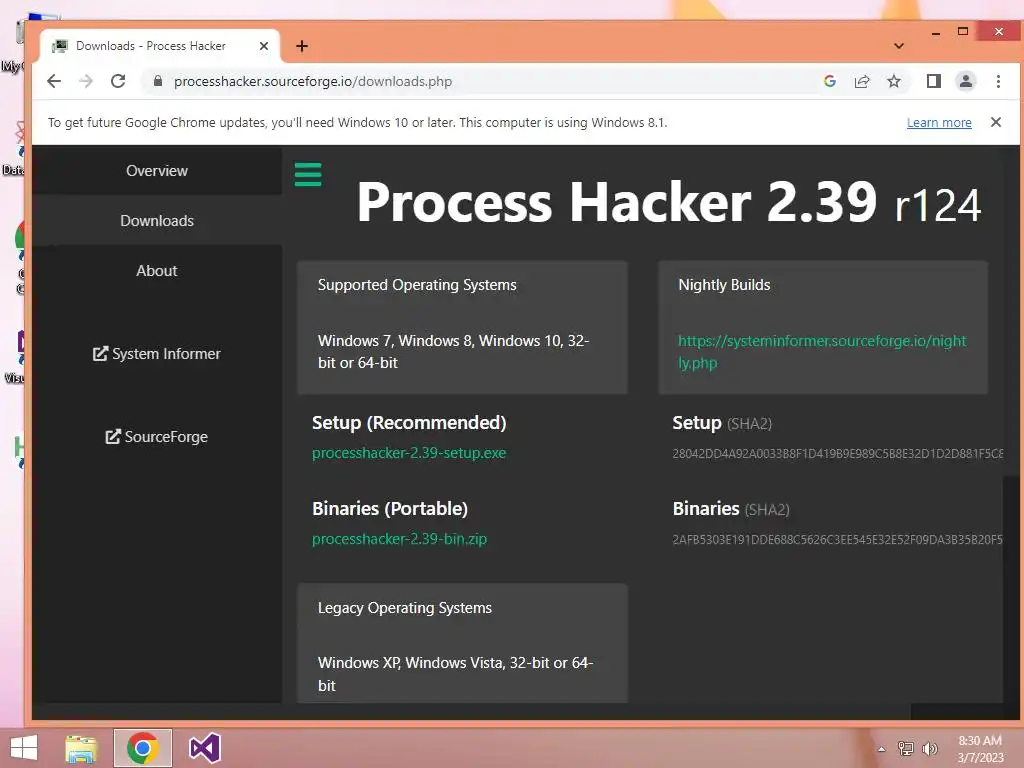The image size is (1024, 768).
Task: Expand the tab search chevron
Action: [x=899, y=46]
